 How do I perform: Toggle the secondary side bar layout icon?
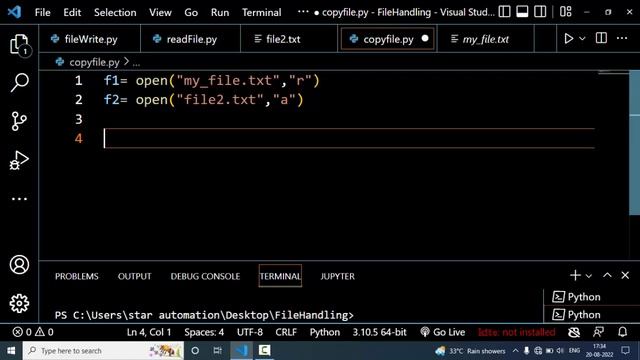coord(540,12)
